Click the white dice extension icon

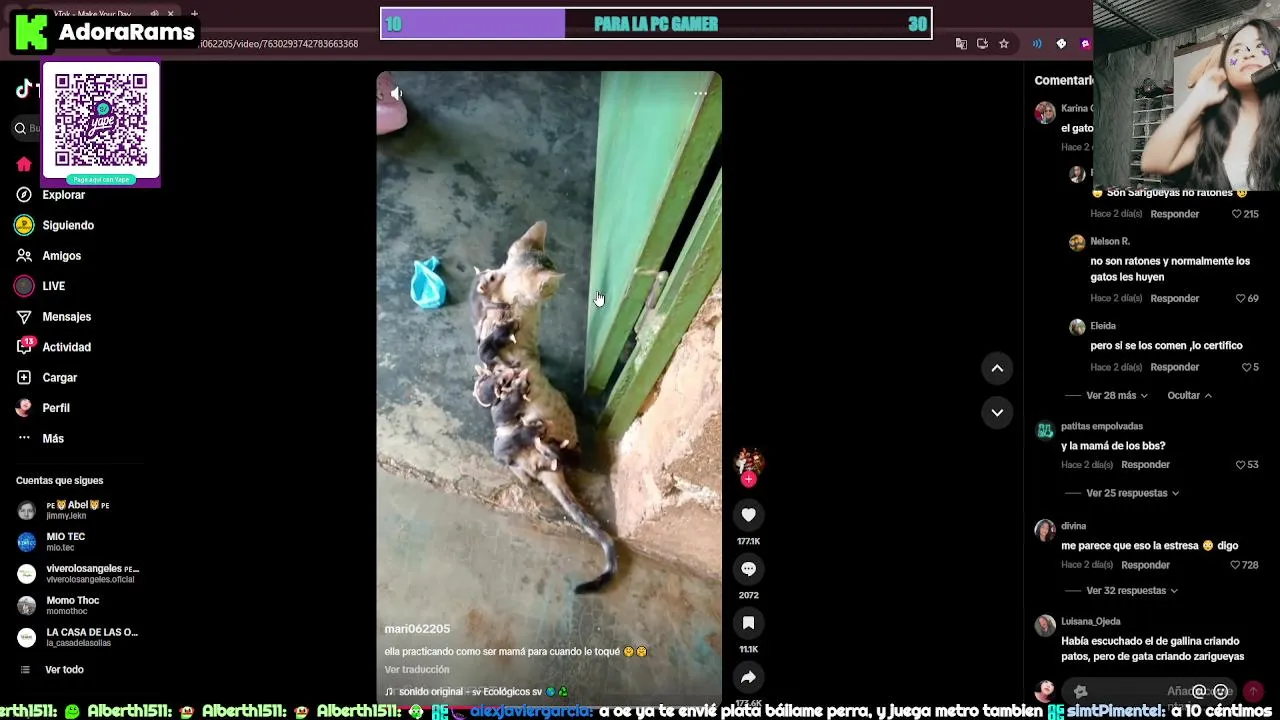(1061, 44)
